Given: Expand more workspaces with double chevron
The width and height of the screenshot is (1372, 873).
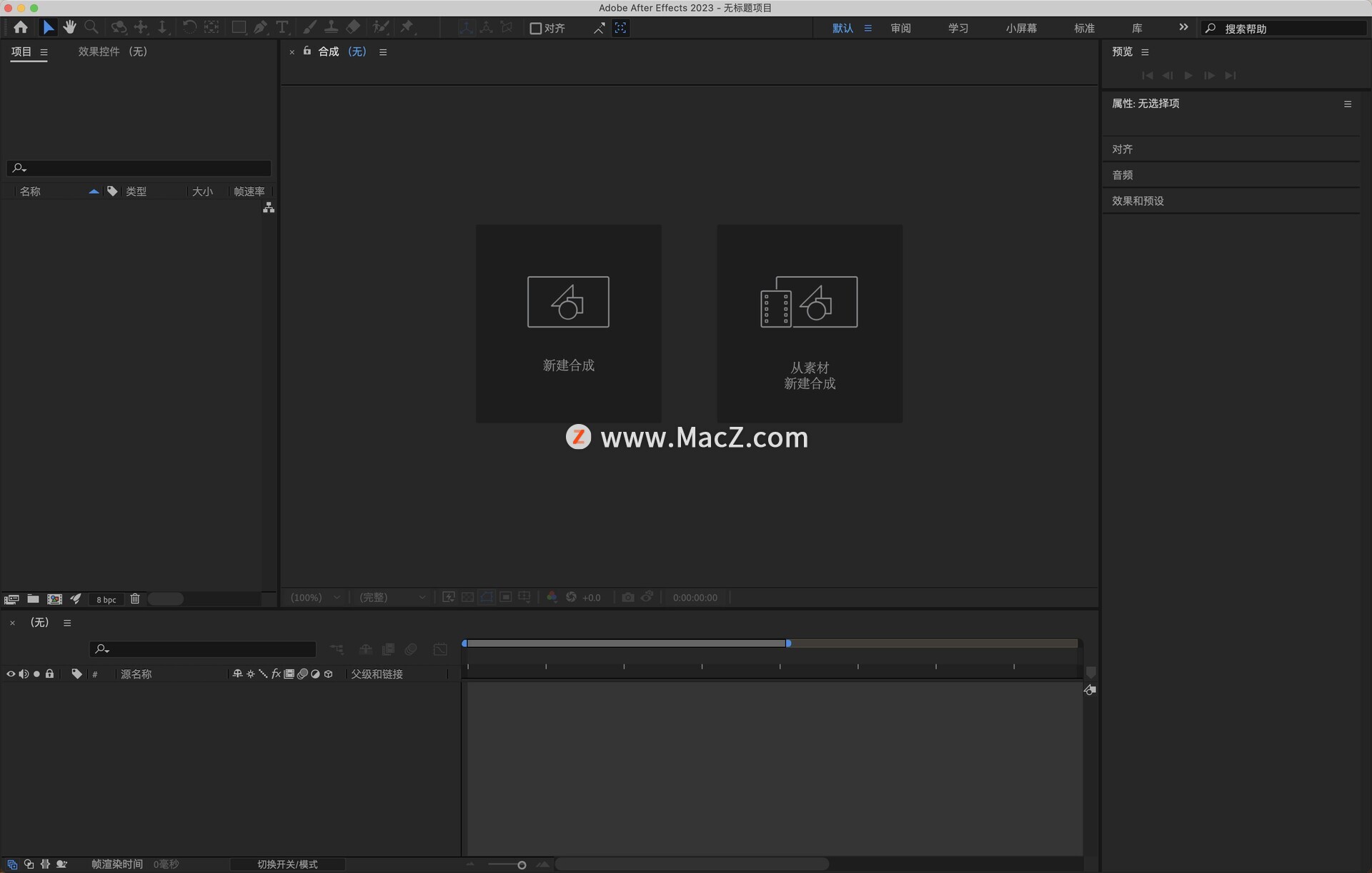Looking at the screenshot, I should (x=1183, y=27).
